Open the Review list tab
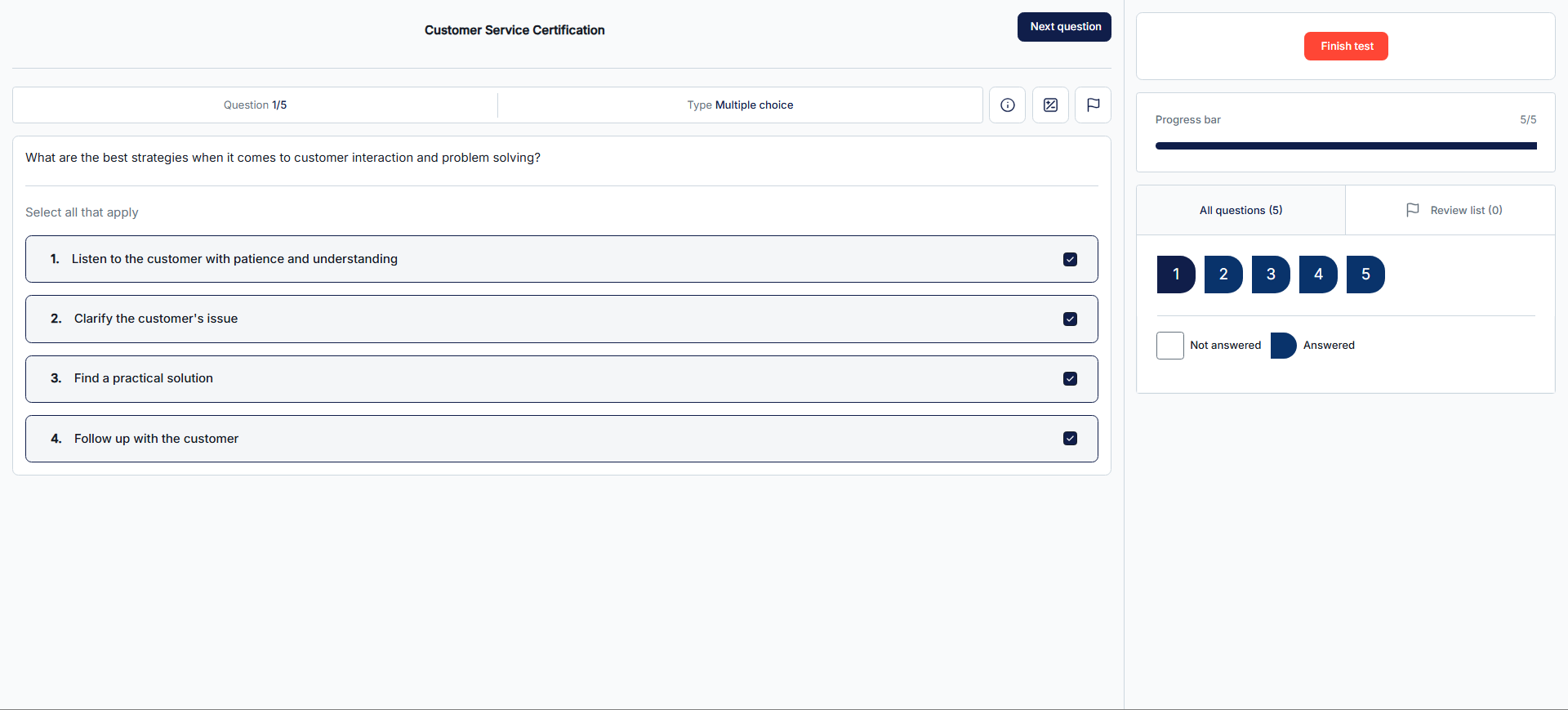Screen dimensions: 1568x710 pyautogui.click(x=1454, y=211)
